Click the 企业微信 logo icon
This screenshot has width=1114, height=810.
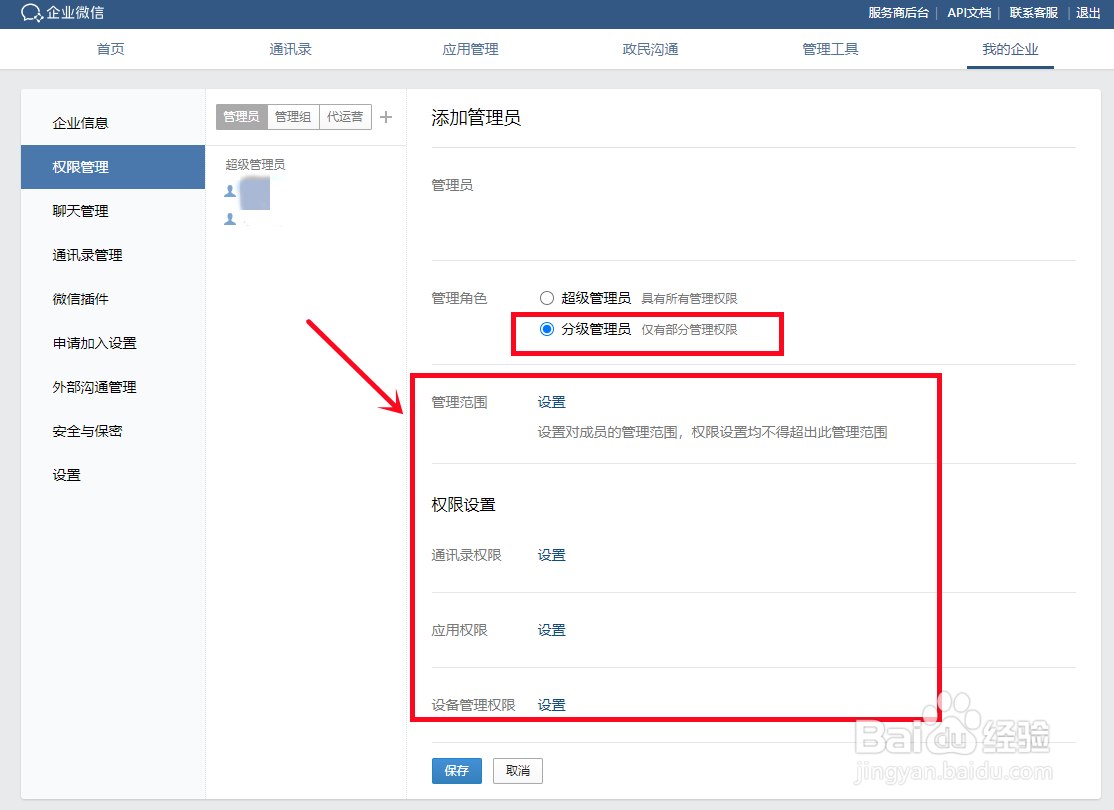(33, 14)
